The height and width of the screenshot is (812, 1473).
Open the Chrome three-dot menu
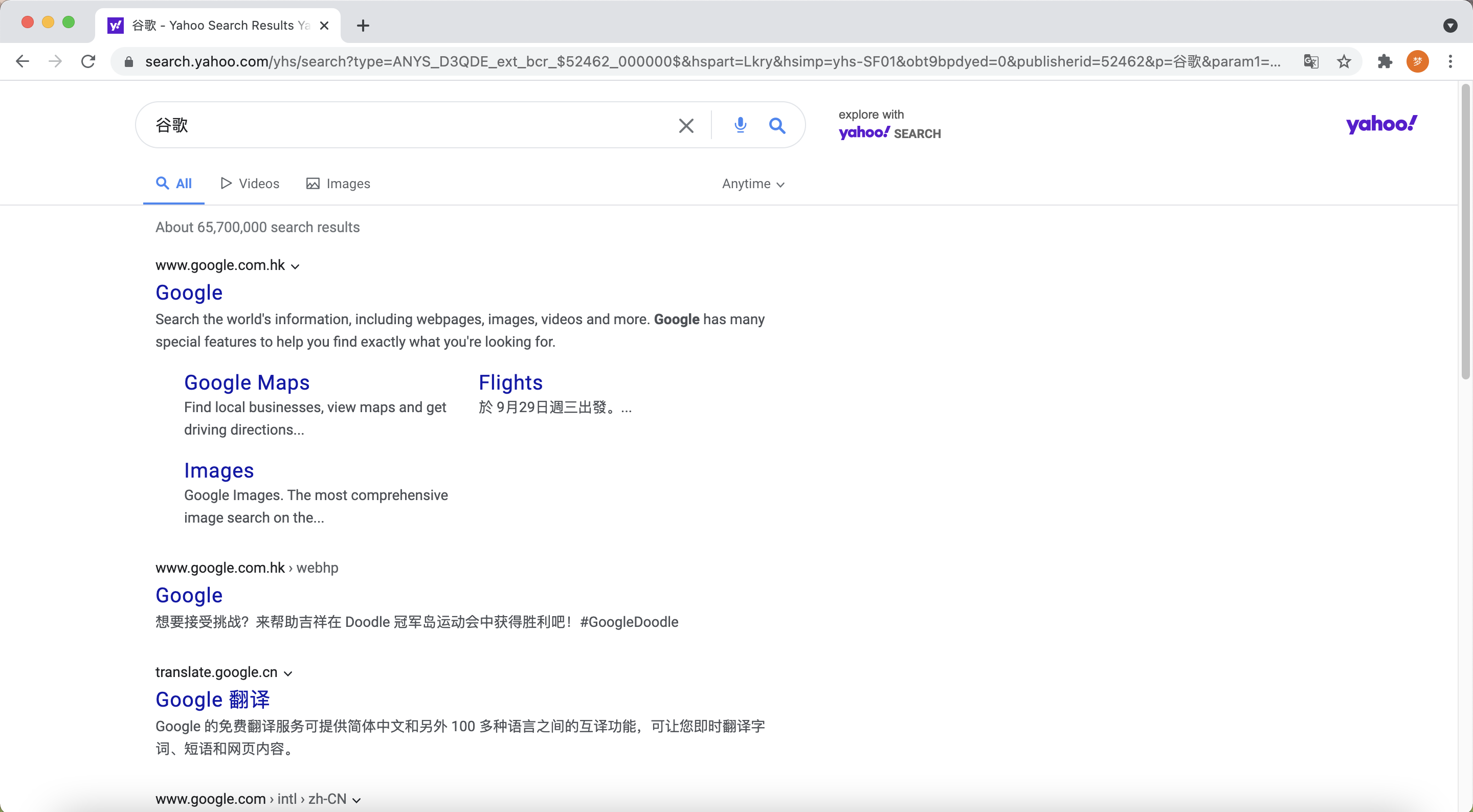coord(1450,61)
